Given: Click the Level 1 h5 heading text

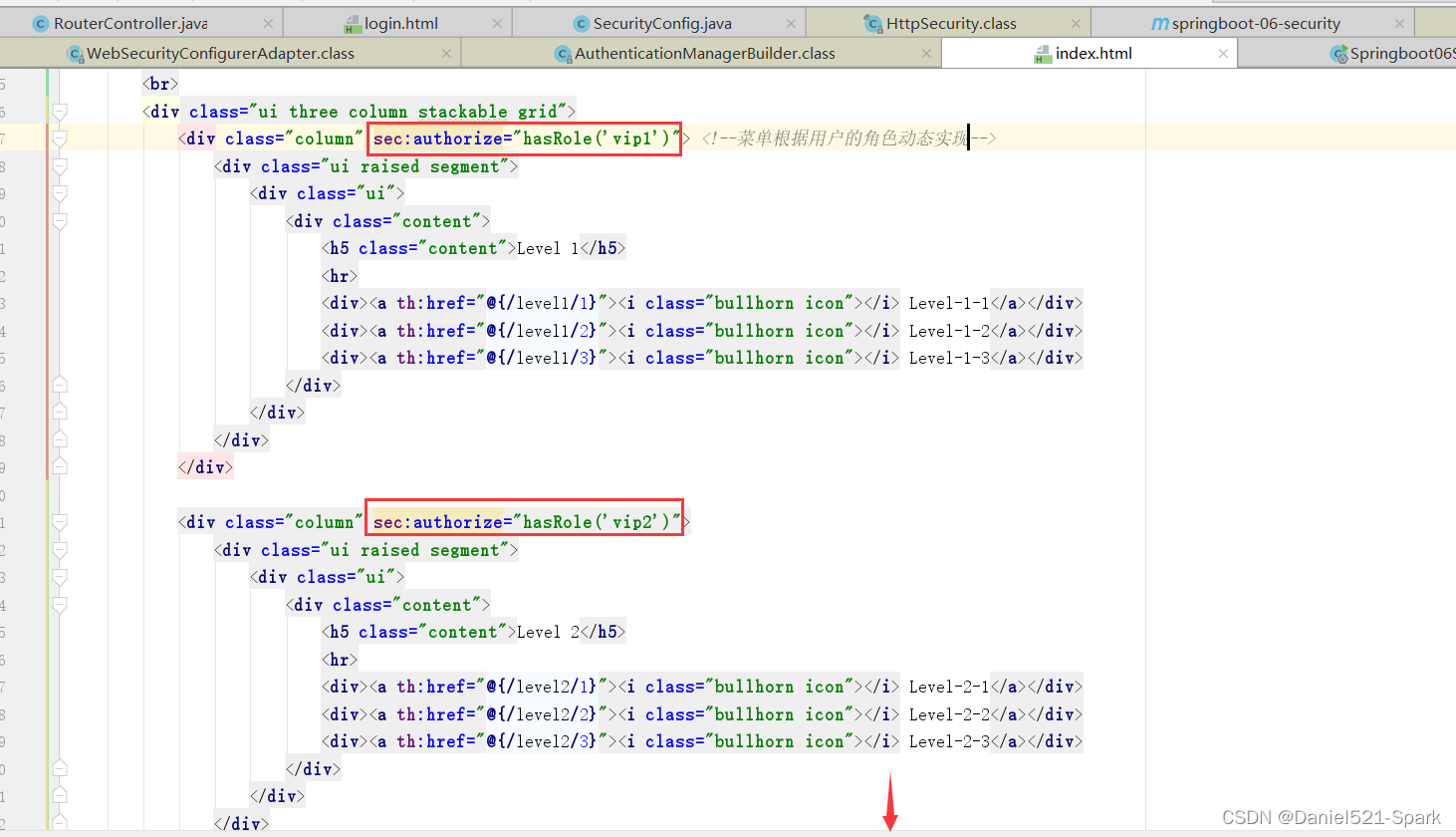Looking at the screenshot, I should click(548, 248).
